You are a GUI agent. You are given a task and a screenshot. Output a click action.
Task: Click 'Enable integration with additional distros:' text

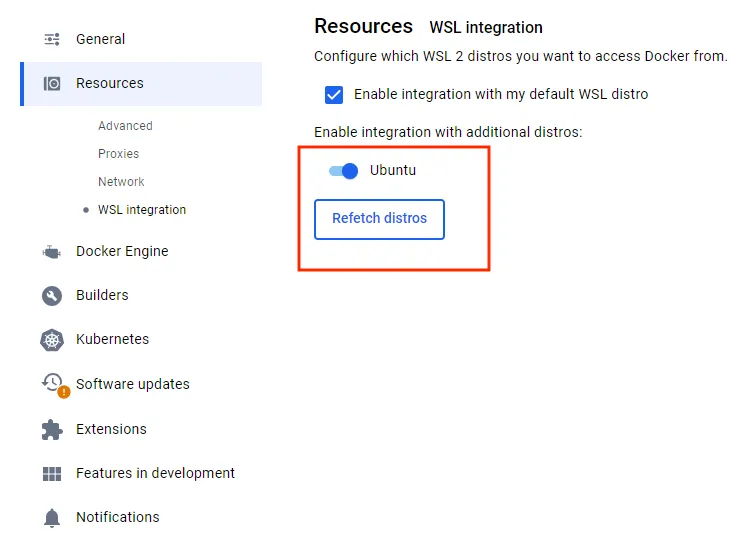click(448, 132)
